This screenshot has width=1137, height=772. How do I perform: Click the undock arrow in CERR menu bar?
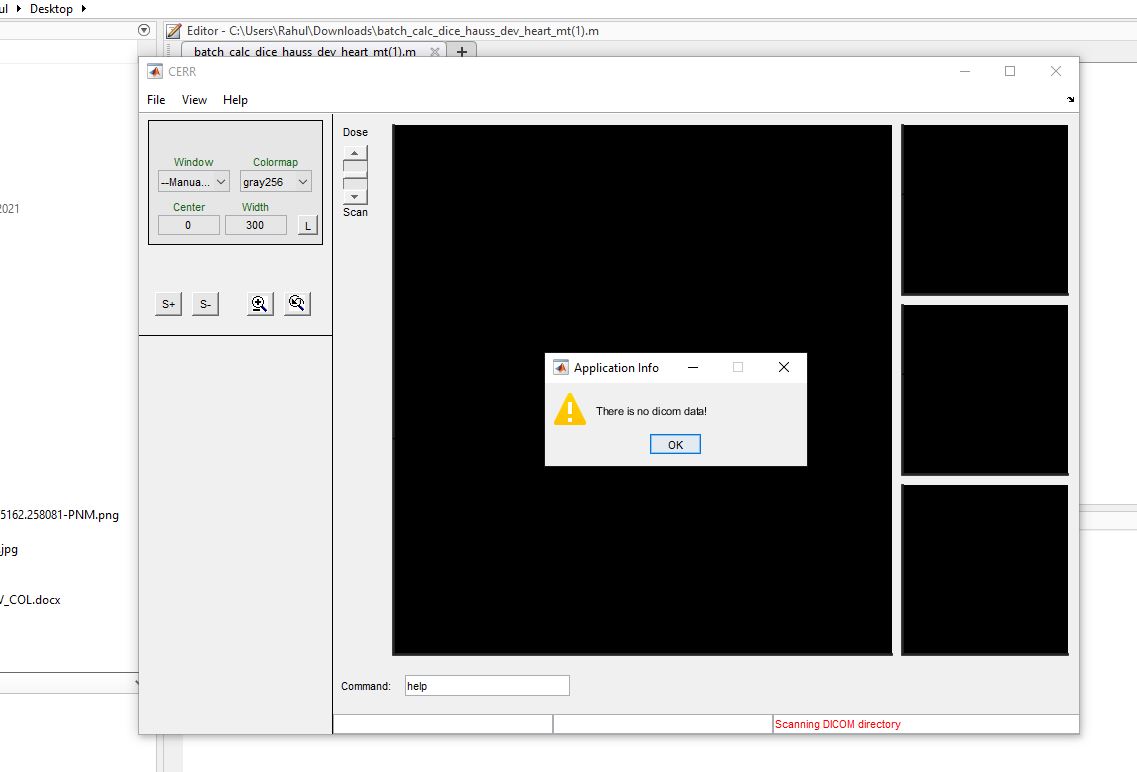[x=1070, y=99]
